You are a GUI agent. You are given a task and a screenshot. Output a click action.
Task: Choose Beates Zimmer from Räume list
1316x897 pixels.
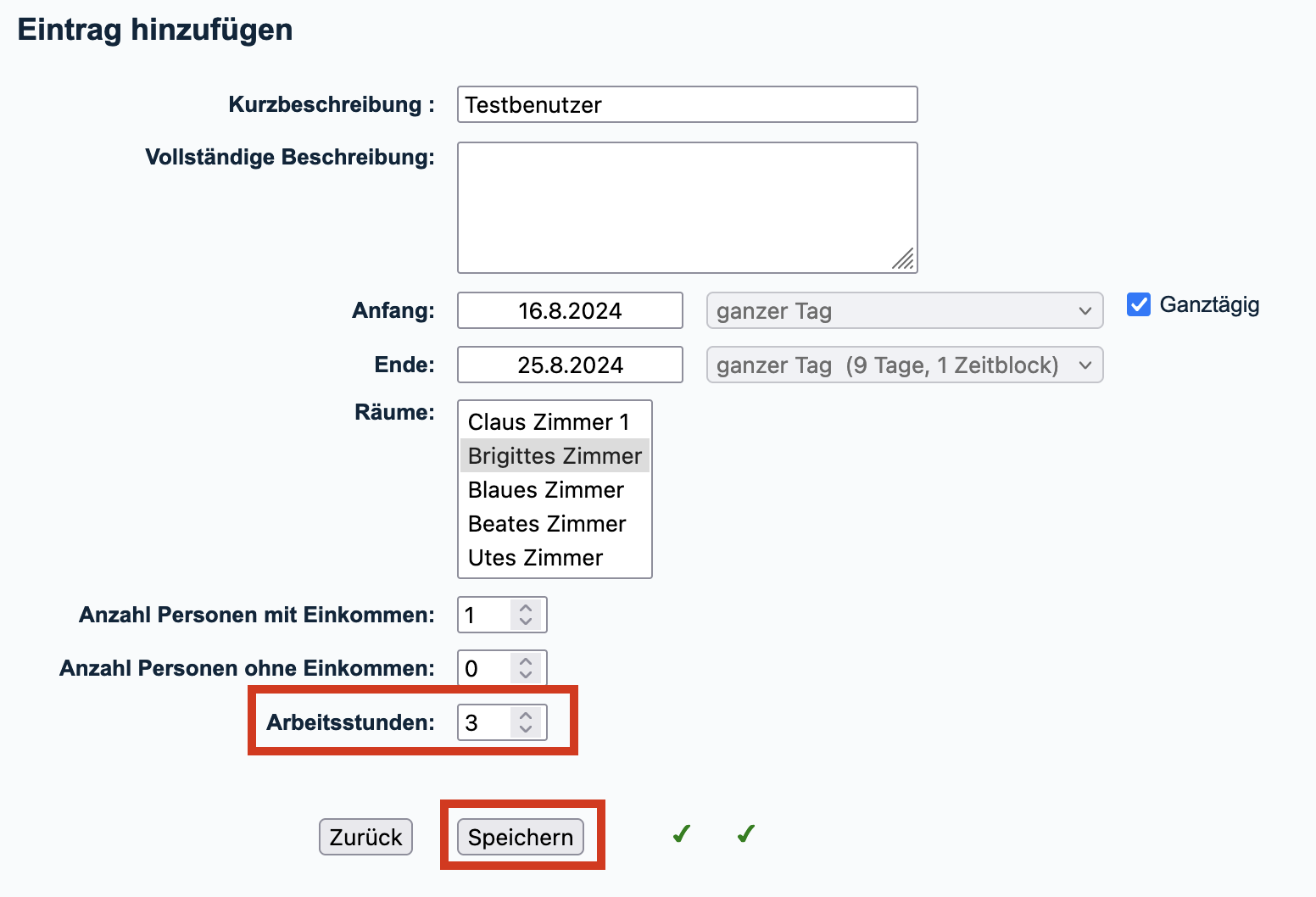(547, 524)
